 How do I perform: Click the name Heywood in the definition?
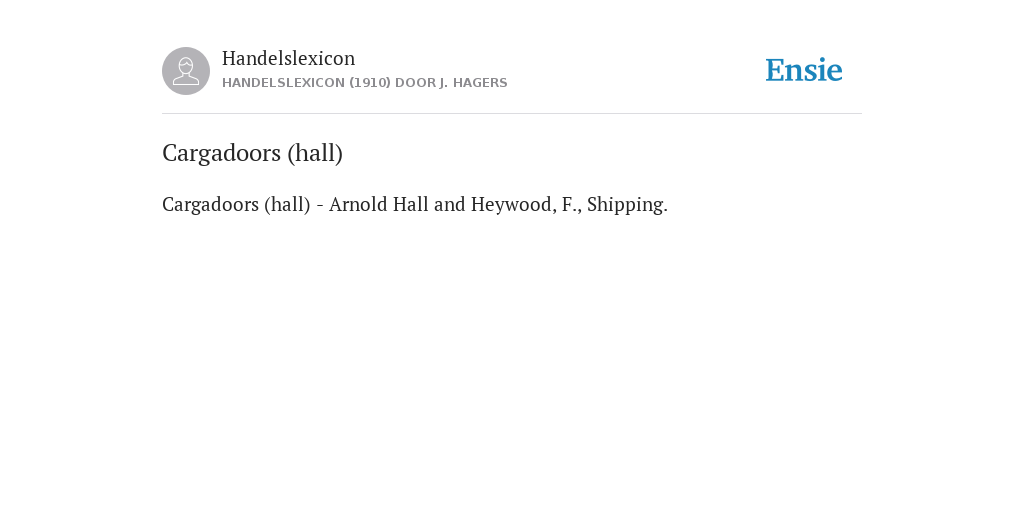[x=513, y=204]
